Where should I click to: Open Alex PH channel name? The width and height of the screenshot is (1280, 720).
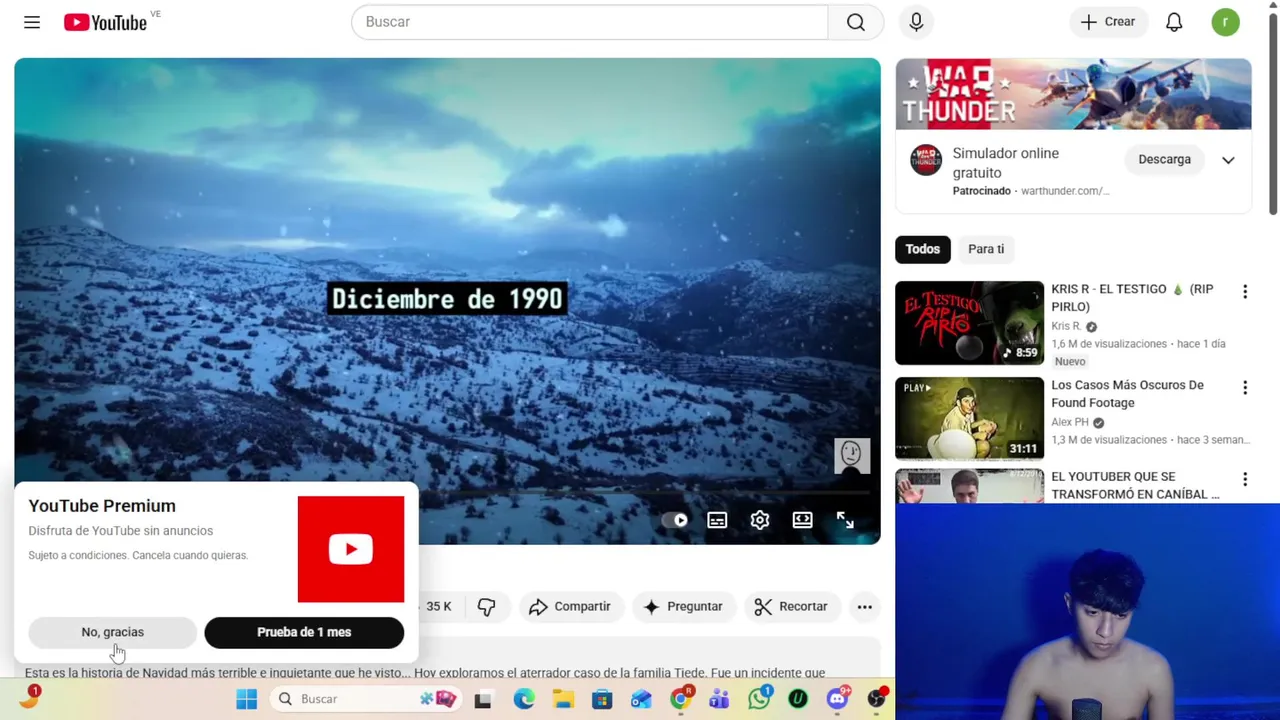1070,422
